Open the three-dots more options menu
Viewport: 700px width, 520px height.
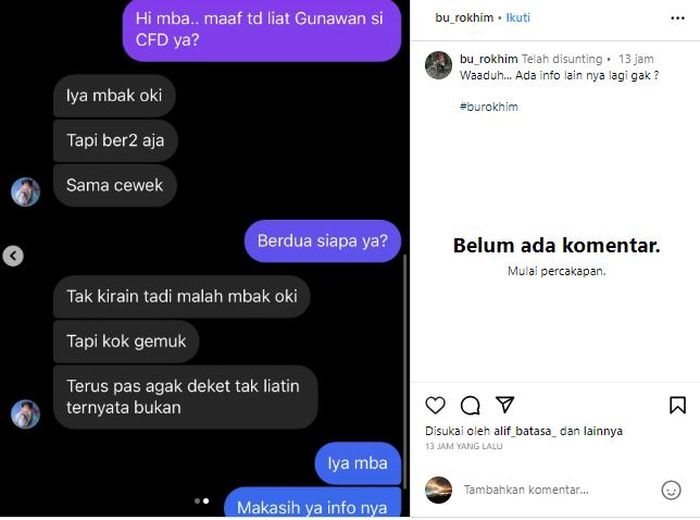(677, 18)
